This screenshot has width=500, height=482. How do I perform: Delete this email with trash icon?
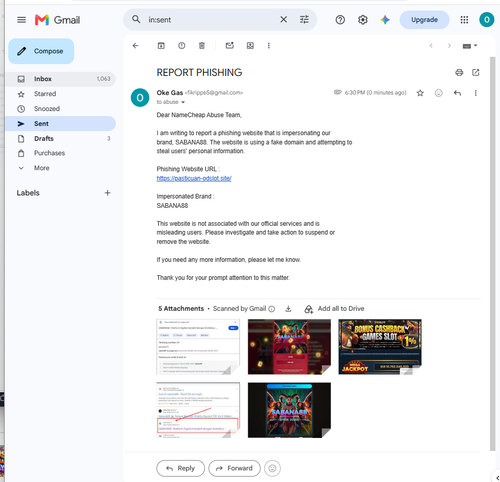tap(202, 46)
